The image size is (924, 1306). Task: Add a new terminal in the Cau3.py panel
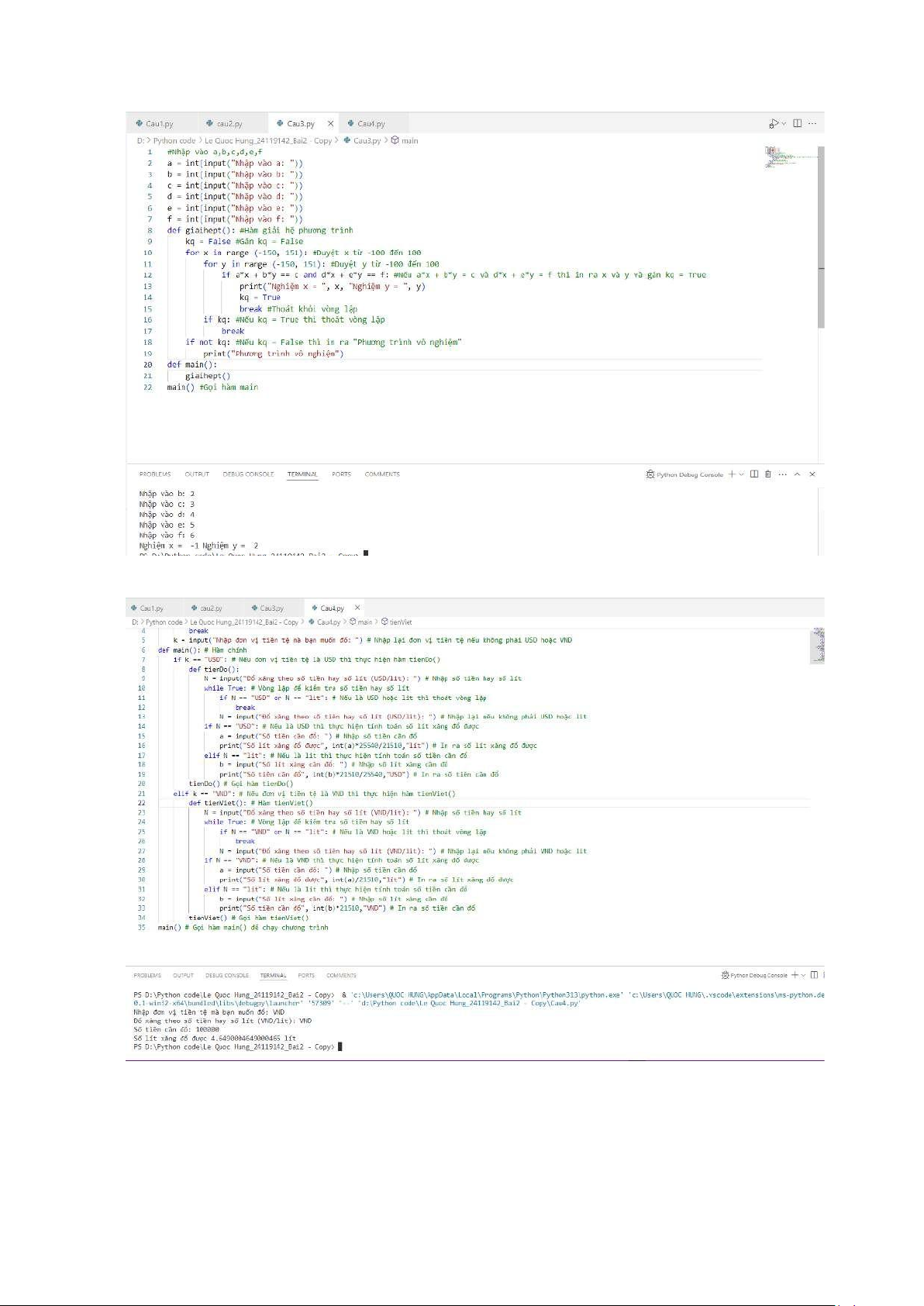click(732, 474)
